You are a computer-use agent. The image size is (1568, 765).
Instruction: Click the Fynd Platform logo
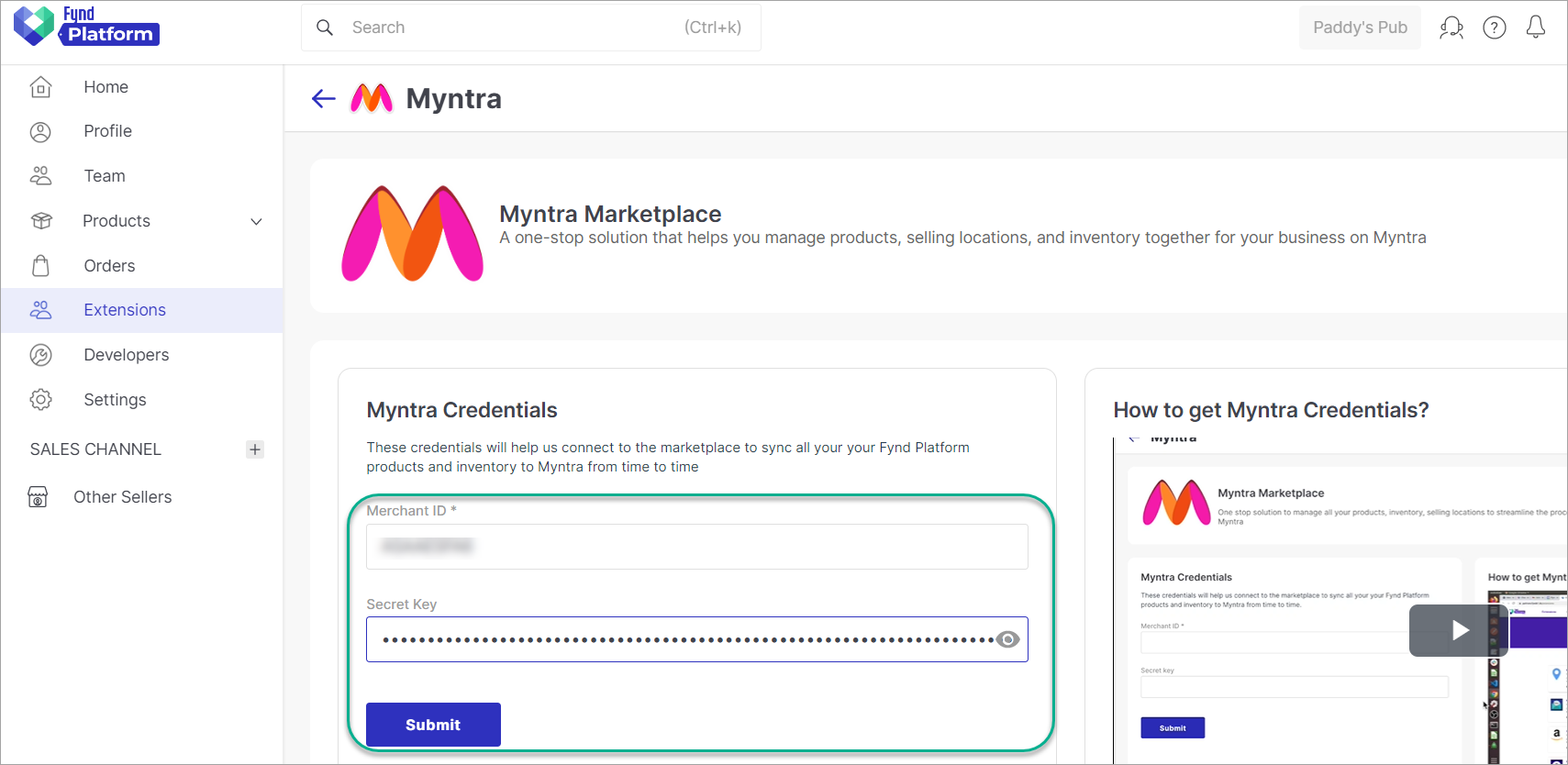(x=86, y=26)
